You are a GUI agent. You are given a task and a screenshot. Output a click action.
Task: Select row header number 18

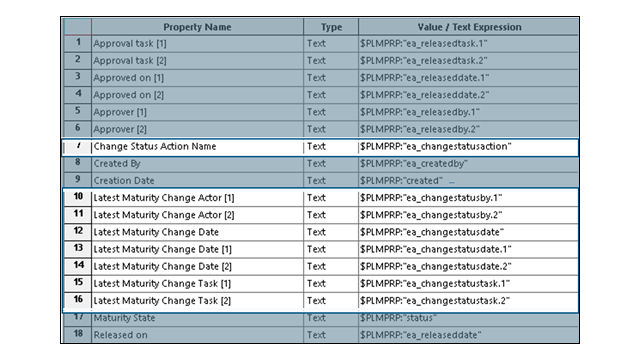[x=78, y=335]
